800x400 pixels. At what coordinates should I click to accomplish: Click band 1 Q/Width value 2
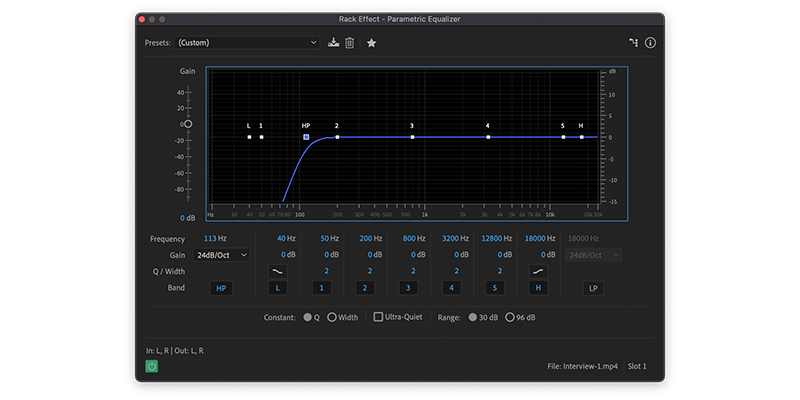point(327,271)
